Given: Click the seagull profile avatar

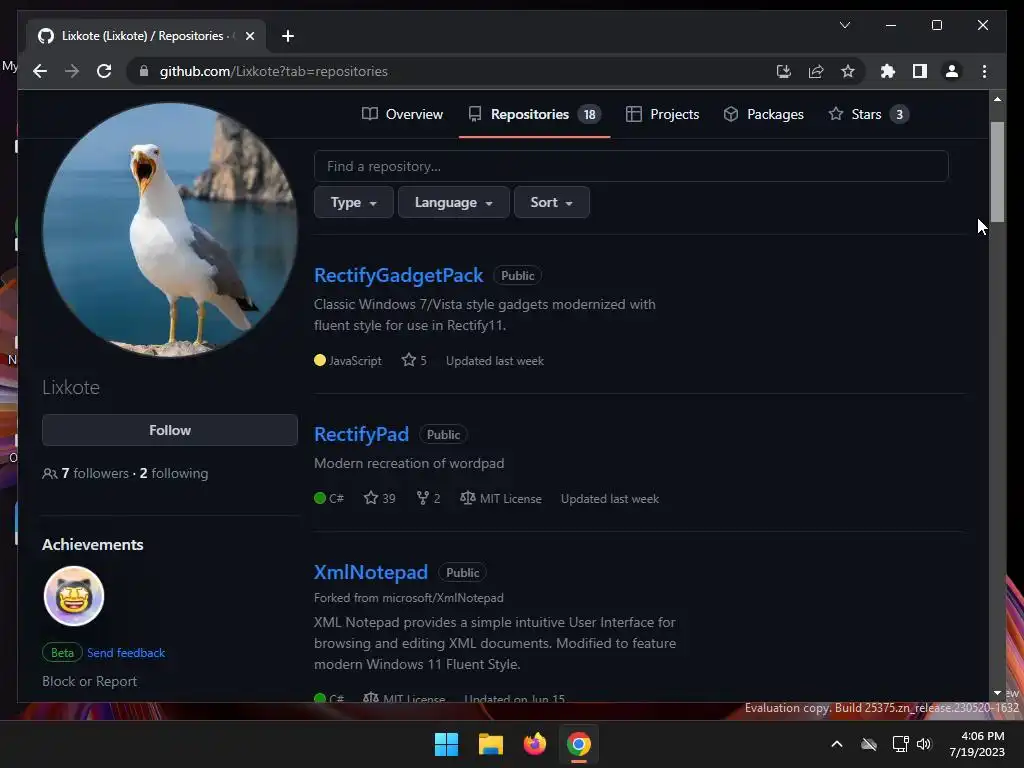Looking at the screenshot, I should [170, 230].
